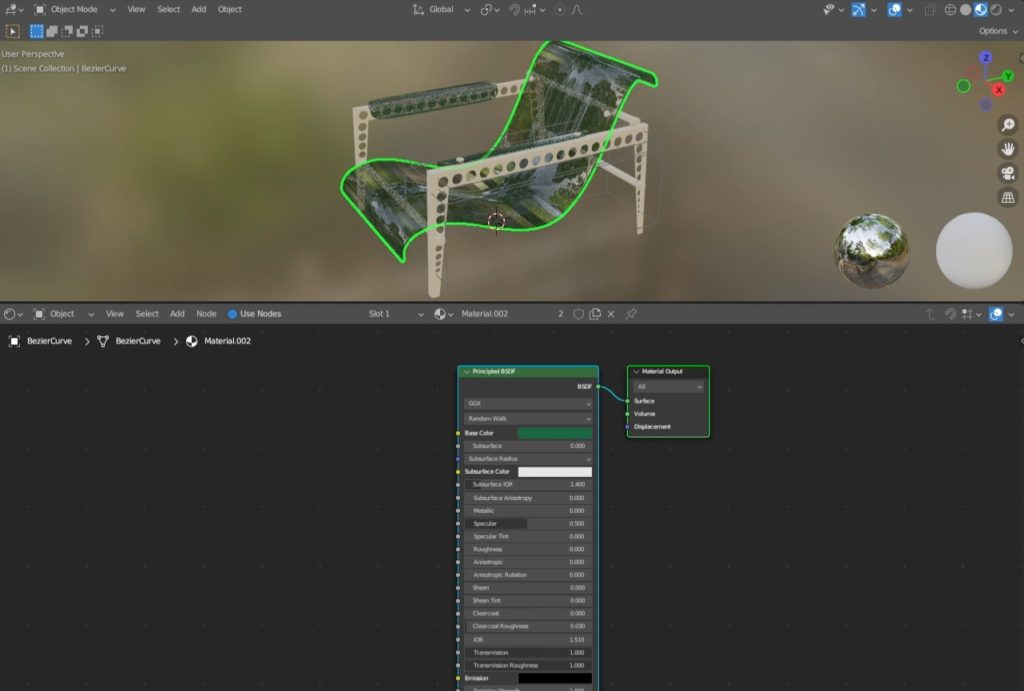The width and height of the screenshot is (1024, 691).
Task: Open the Node menu in node editor
Action: 206,314
